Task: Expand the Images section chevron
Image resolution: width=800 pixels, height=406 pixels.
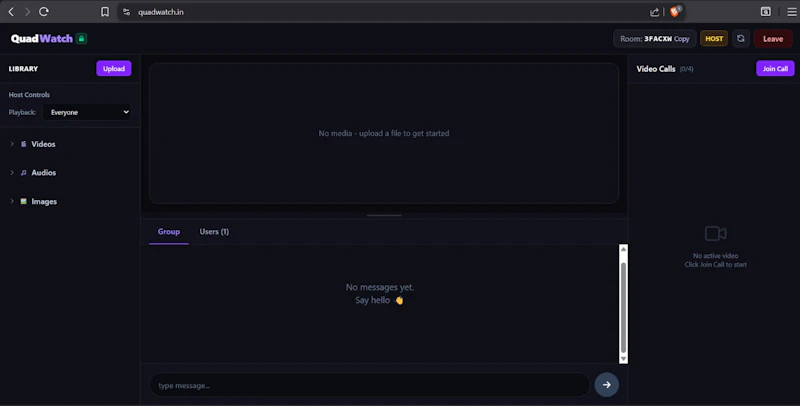Action: click(12, 201)
